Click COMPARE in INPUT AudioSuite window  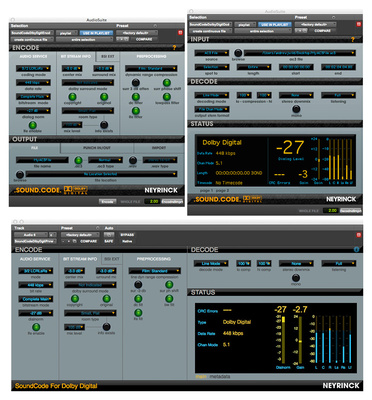click(322, 31)
